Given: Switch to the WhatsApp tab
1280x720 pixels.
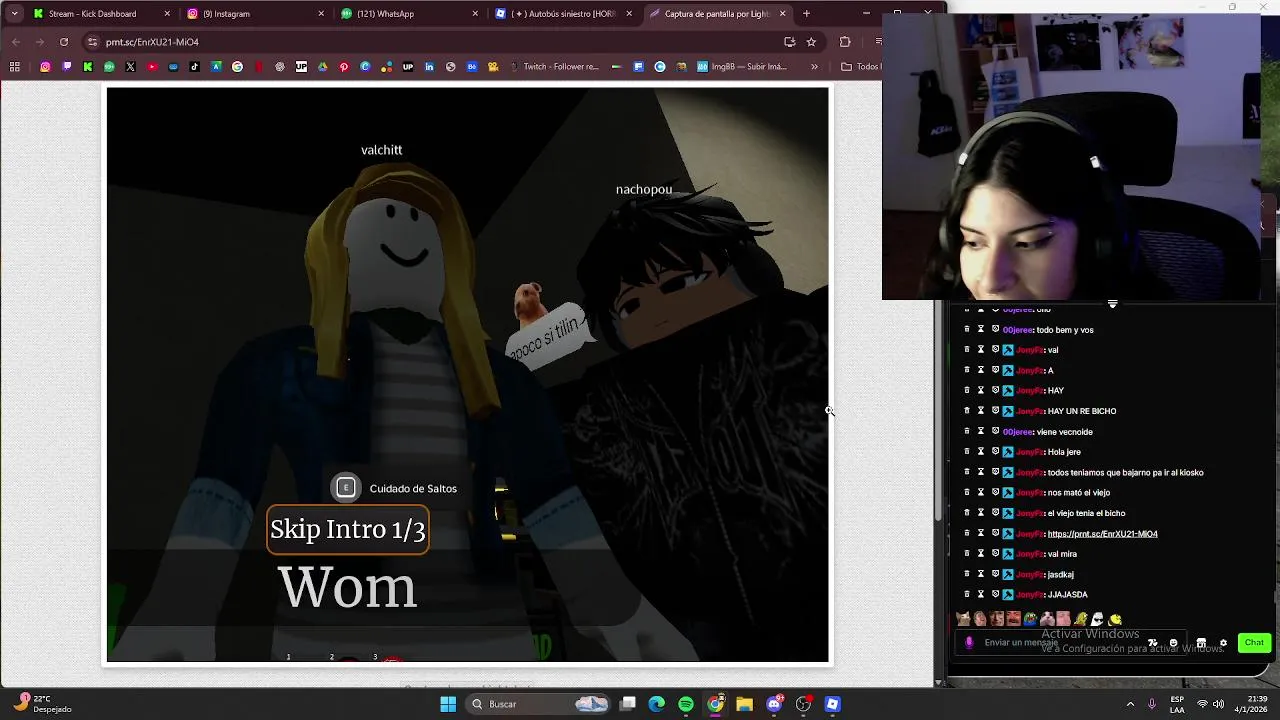Looking at the screenshot, I should click(x=410, y=14).
